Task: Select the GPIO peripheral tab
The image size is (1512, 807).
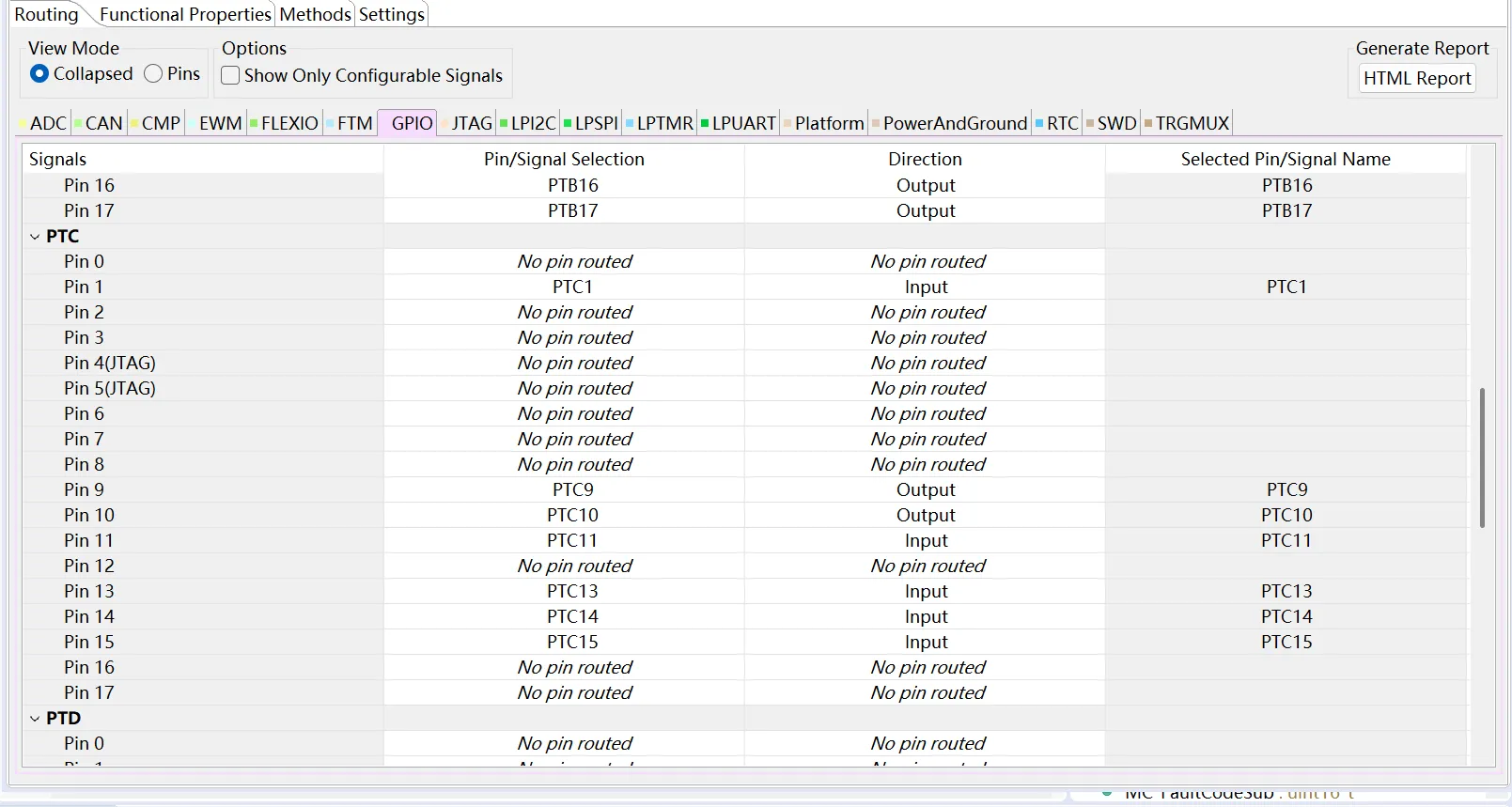Action: click(x=408, y=123)
